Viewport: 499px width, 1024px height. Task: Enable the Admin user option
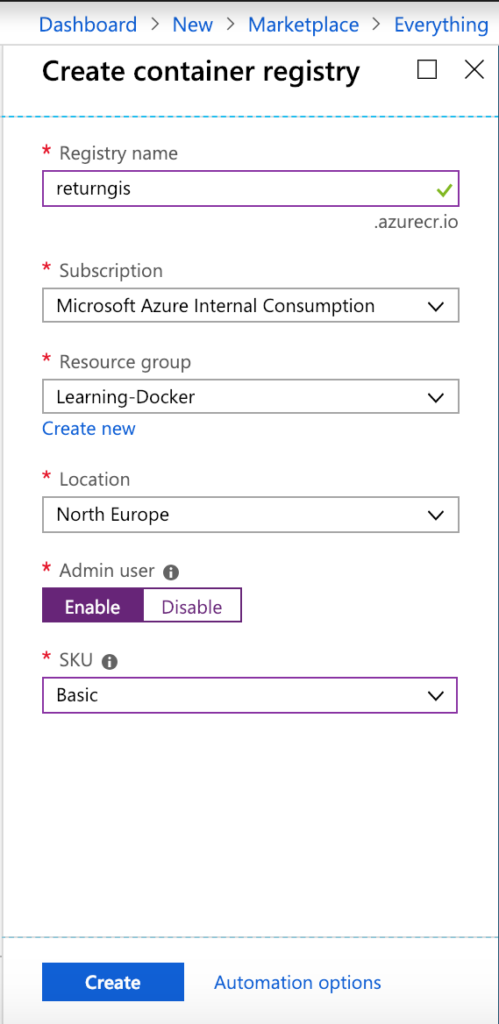(x=92, y=605)
